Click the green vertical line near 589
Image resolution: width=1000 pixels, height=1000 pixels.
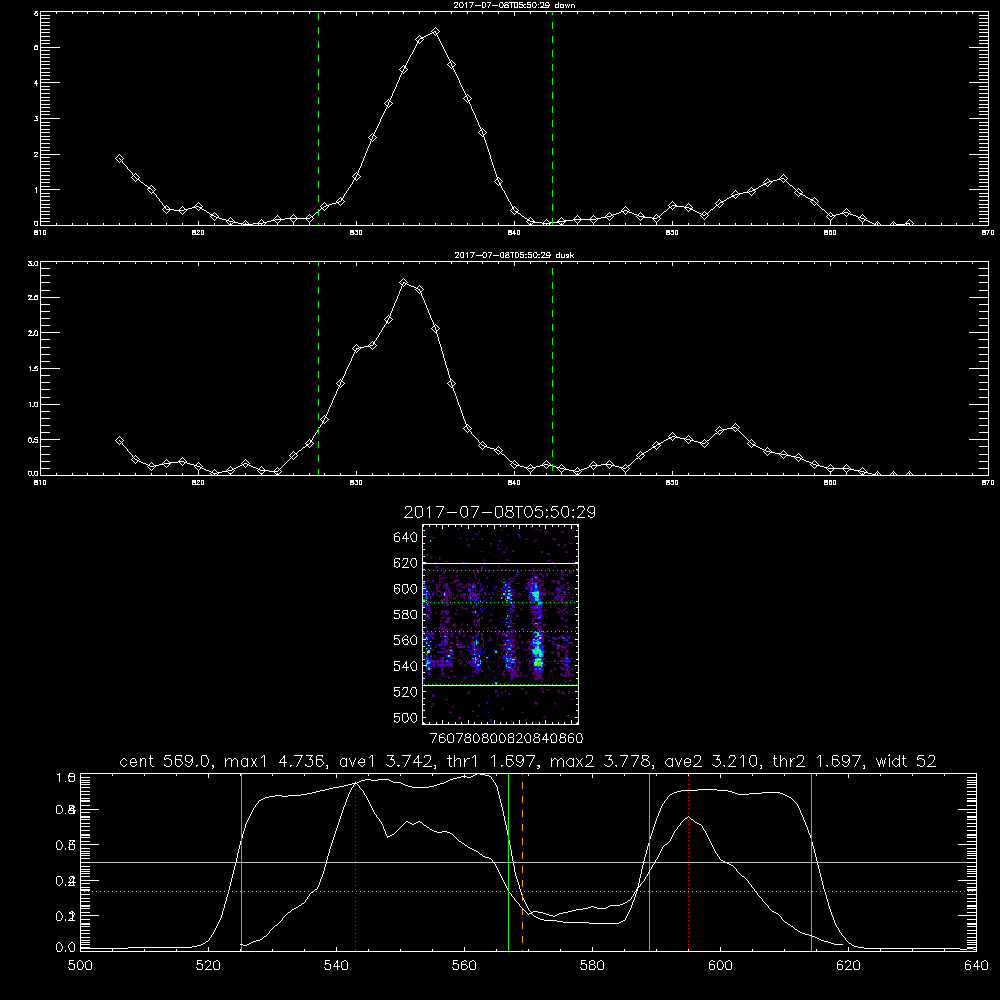pos(649,862)
